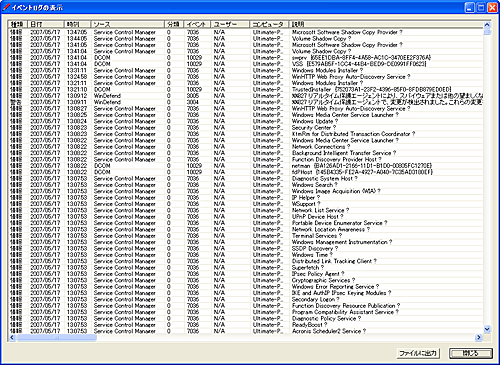500x365 pixels.
Task: Select the IKE and AuthIP IPsec Keying Modules row
Action: [x=246, y=293]
